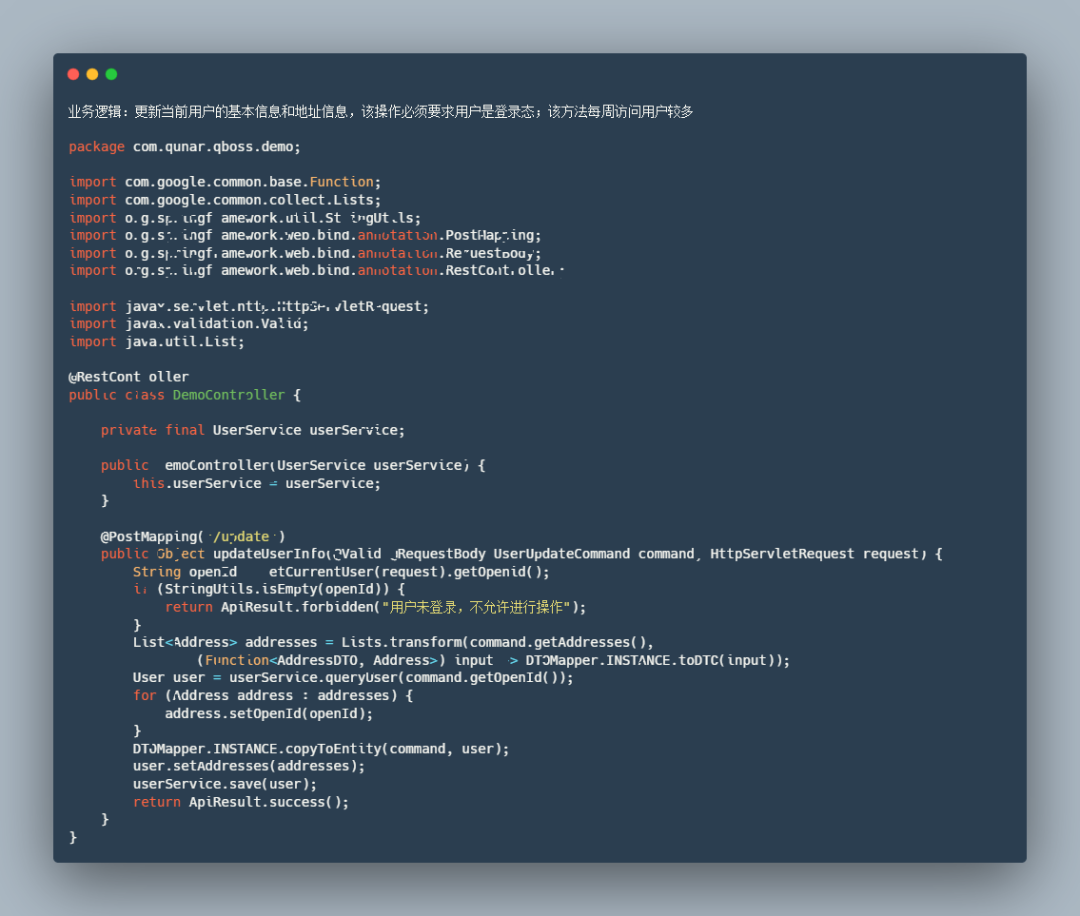Click the string literal 用户未登录,不允许进行操作
Viewport: 1080px width, 916px height.
(476, 607)
